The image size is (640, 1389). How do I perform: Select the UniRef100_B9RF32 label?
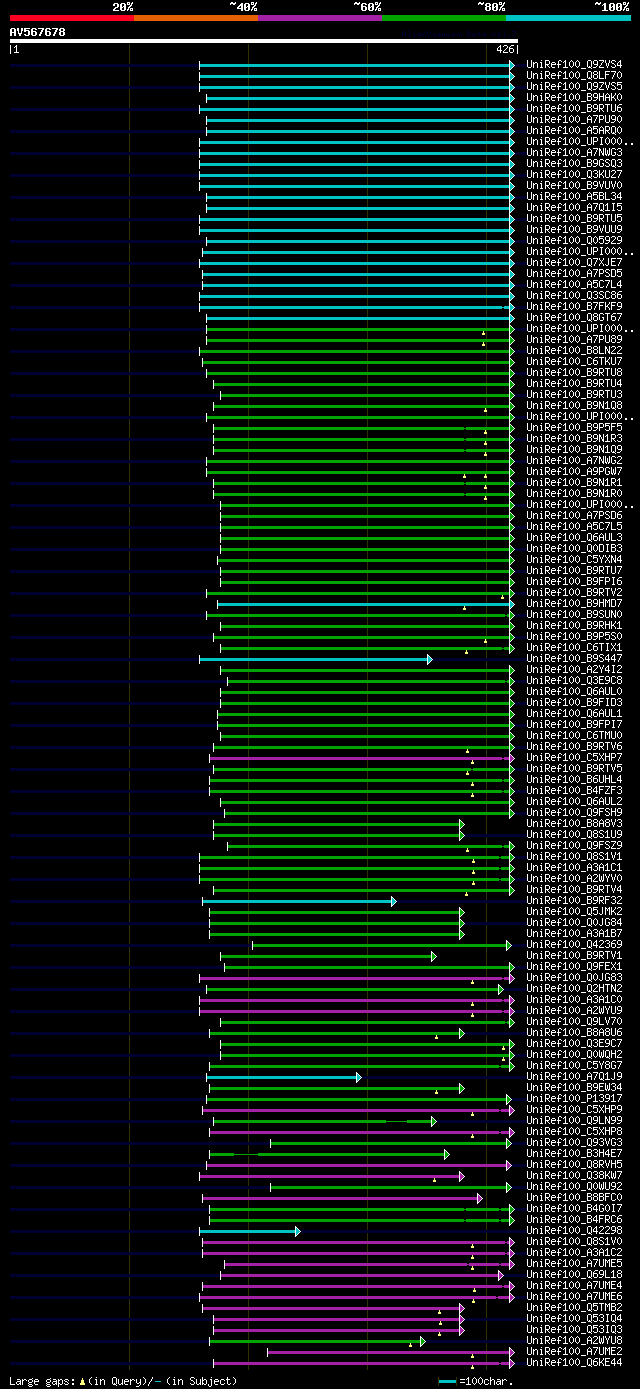pyautogui.click(x=575, y=900)
